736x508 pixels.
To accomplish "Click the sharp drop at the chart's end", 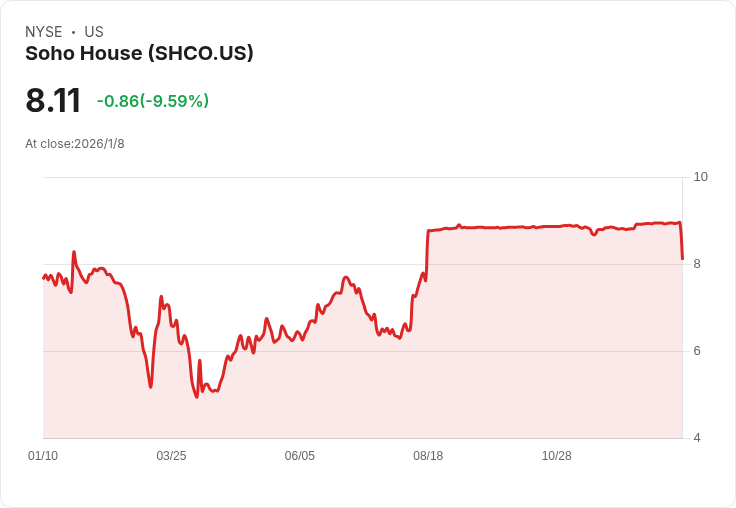I will 681,242.
